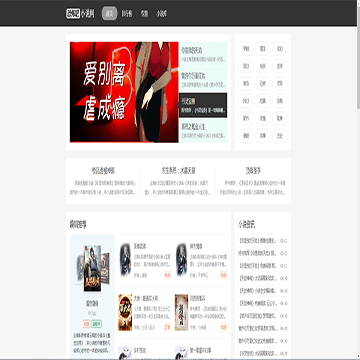Screen dimensions: 360x360
Task: Click the orange genre tag in the first dark-blue-cover card
Action: pos(167,275)
